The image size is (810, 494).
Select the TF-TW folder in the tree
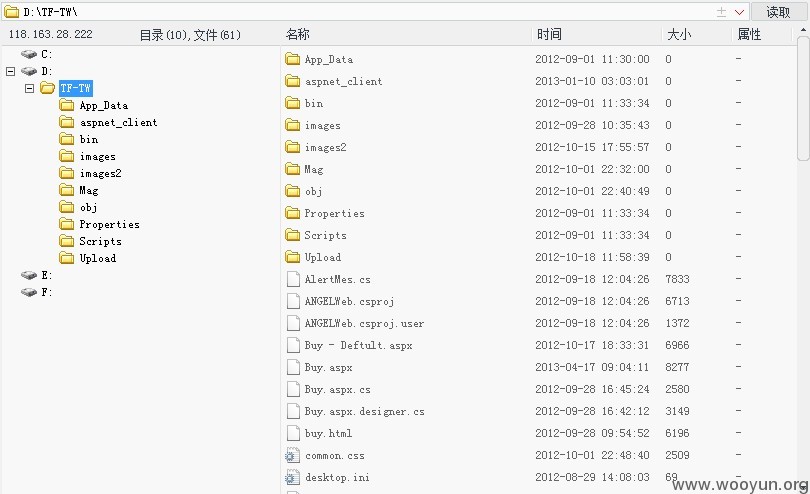75,88
